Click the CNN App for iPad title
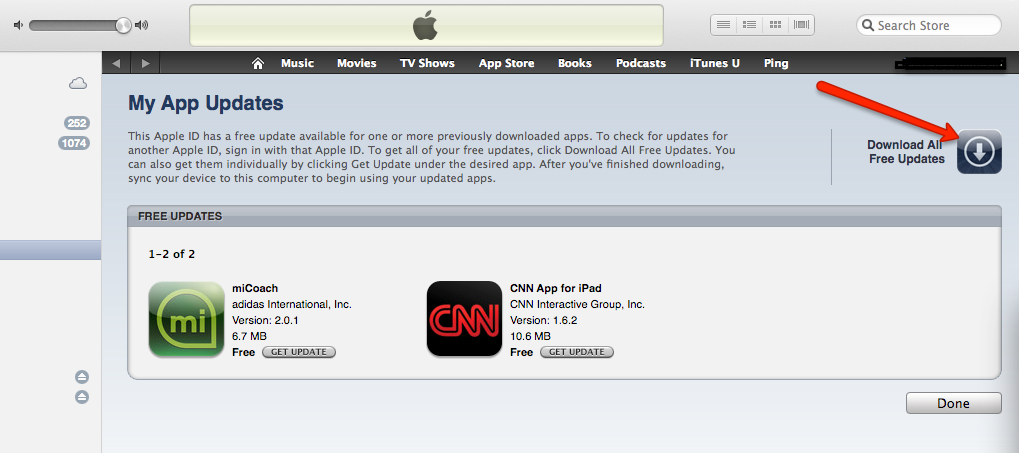Screen dimensions: 1019x453 click(556, 288)
